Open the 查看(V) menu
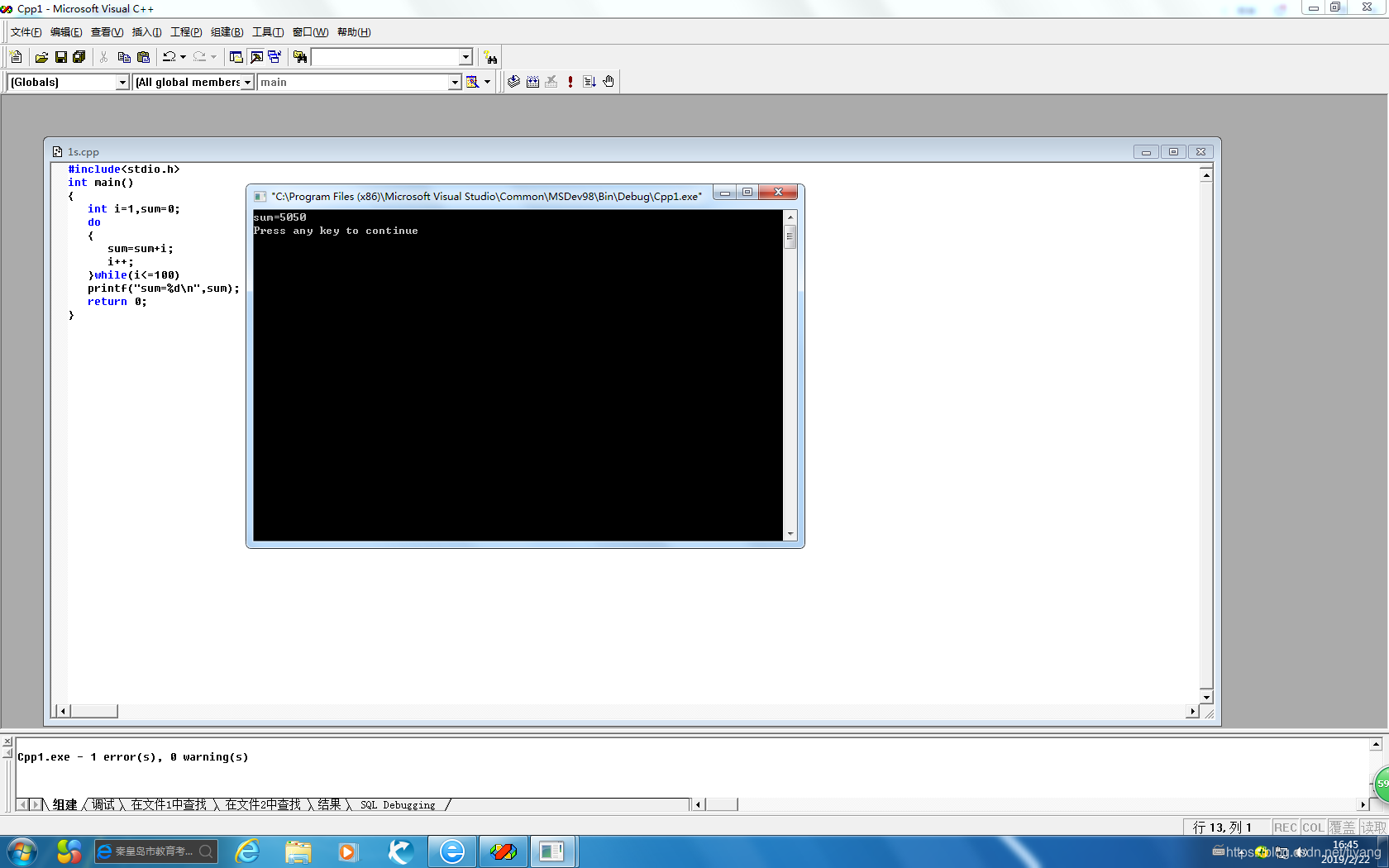The width and height of the screenshot is (1389, 868). click(107, 32)
